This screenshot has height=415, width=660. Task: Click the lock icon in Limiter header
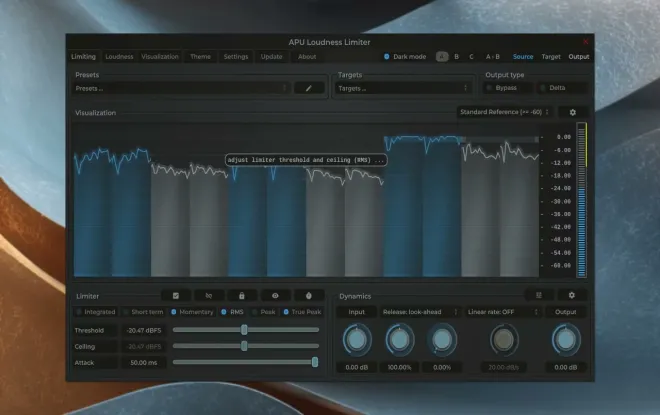coord(242,296)
